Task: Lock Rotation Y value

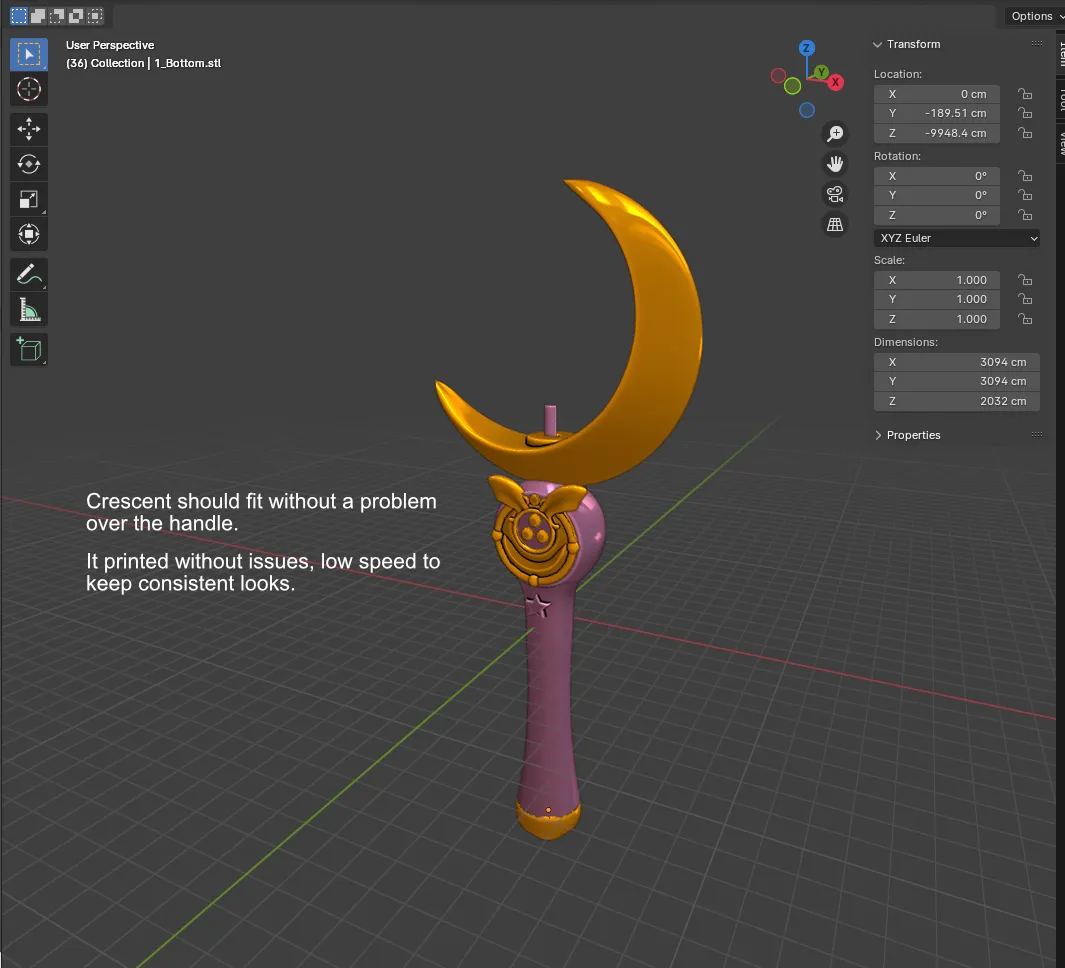Action: (x=1025, y=195)
